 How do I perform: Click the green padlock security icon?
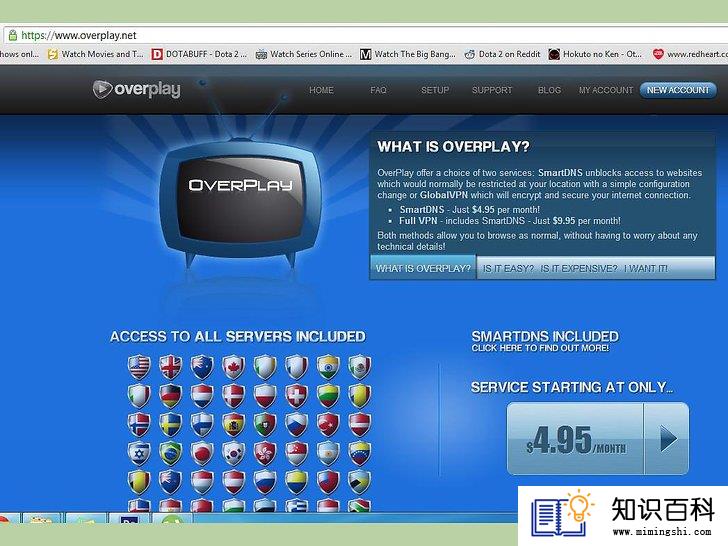click(13, 35)
